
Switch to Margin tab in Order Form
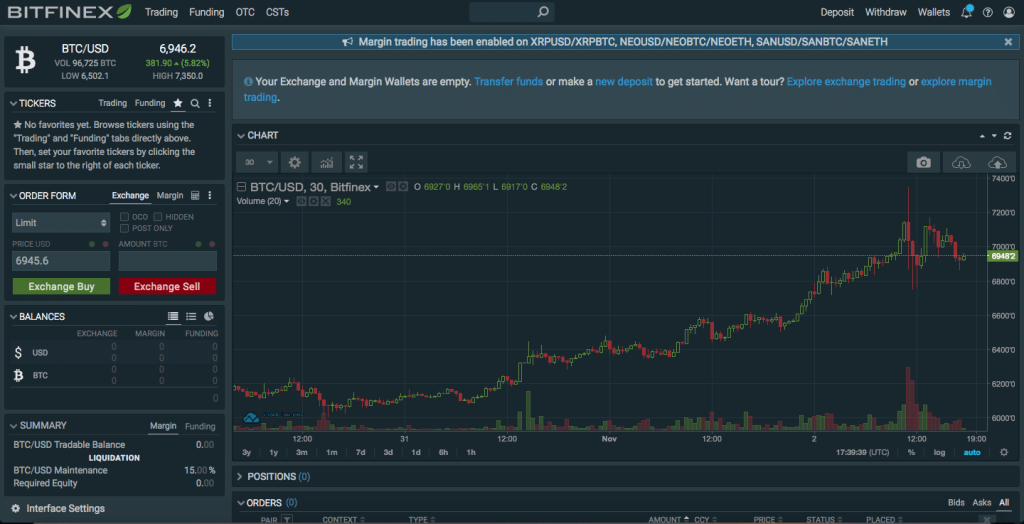point(170,195)
